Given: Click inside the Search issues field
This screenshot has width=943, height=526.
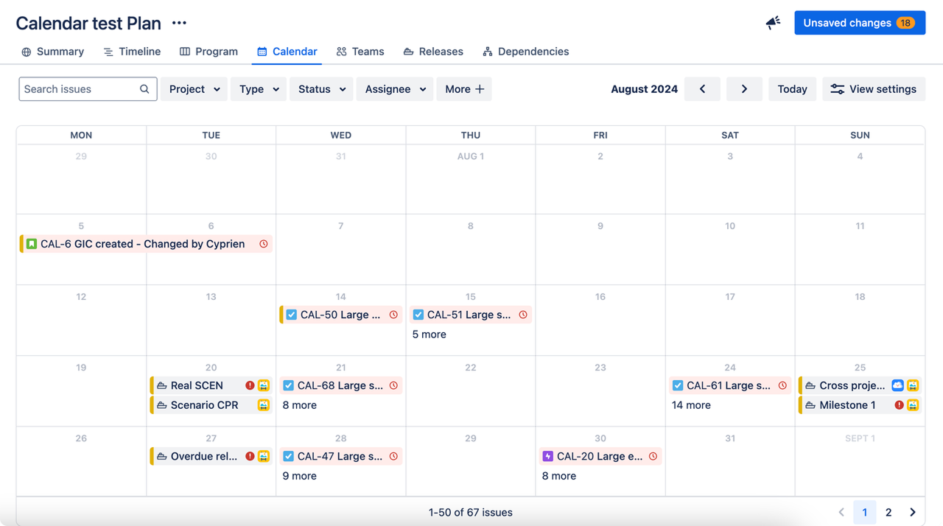Looking at the screenshot, I should click(88, 89).
